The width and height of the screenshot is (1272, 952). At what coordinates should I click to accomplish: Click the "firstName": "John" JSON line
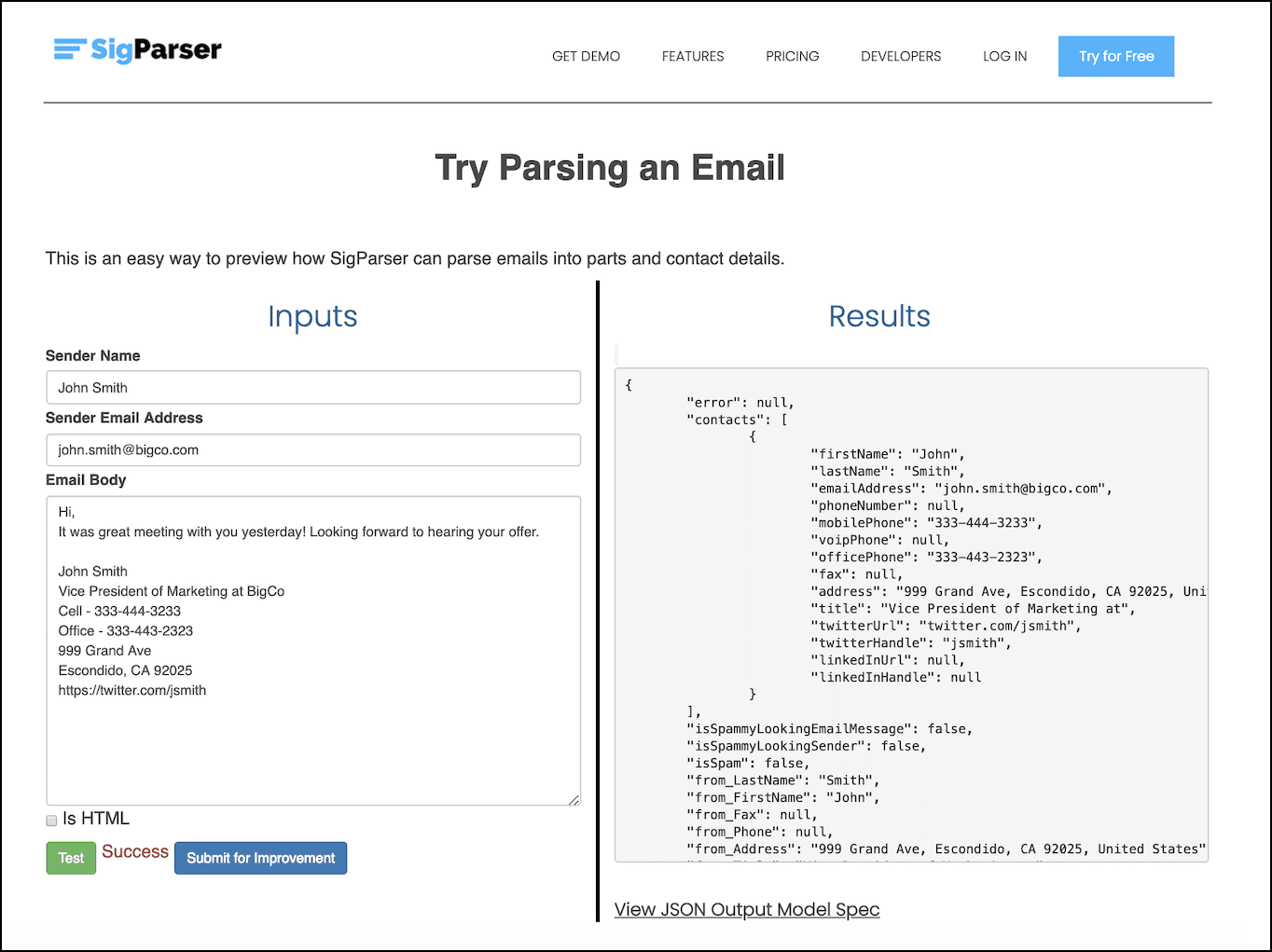pos(888,454)
